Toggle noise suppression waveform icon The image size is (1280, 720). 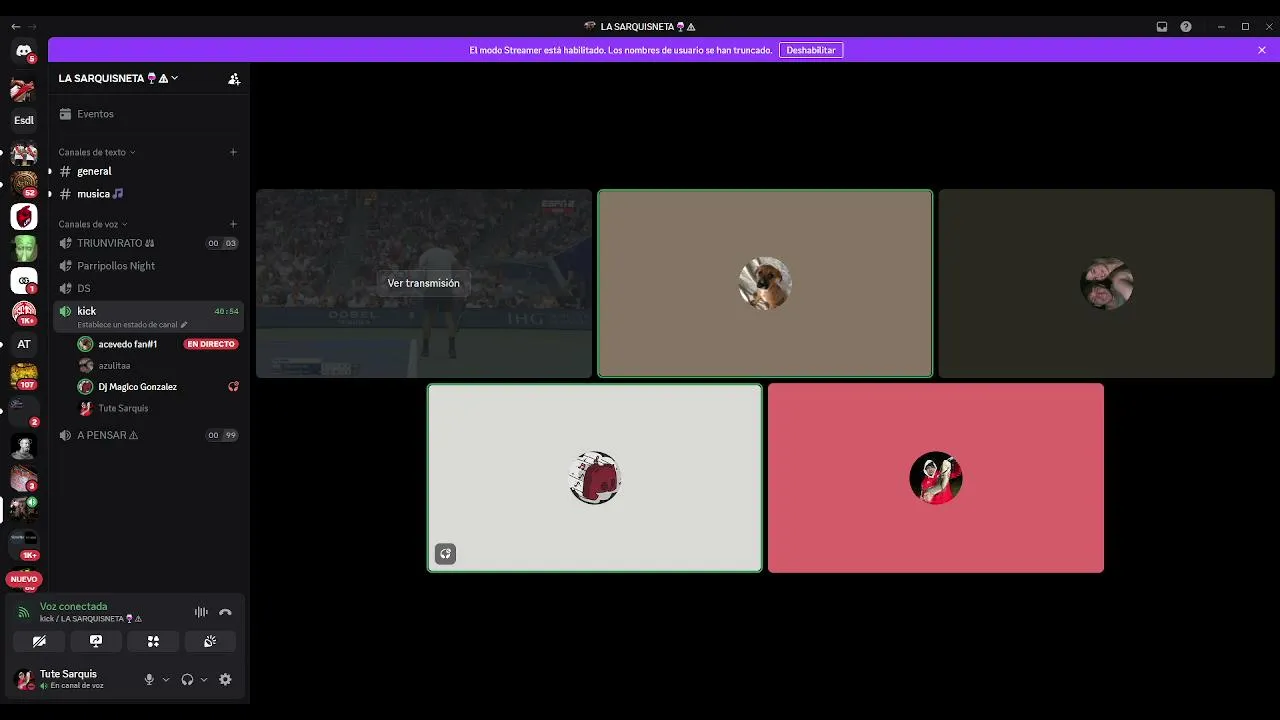point(201,612)
